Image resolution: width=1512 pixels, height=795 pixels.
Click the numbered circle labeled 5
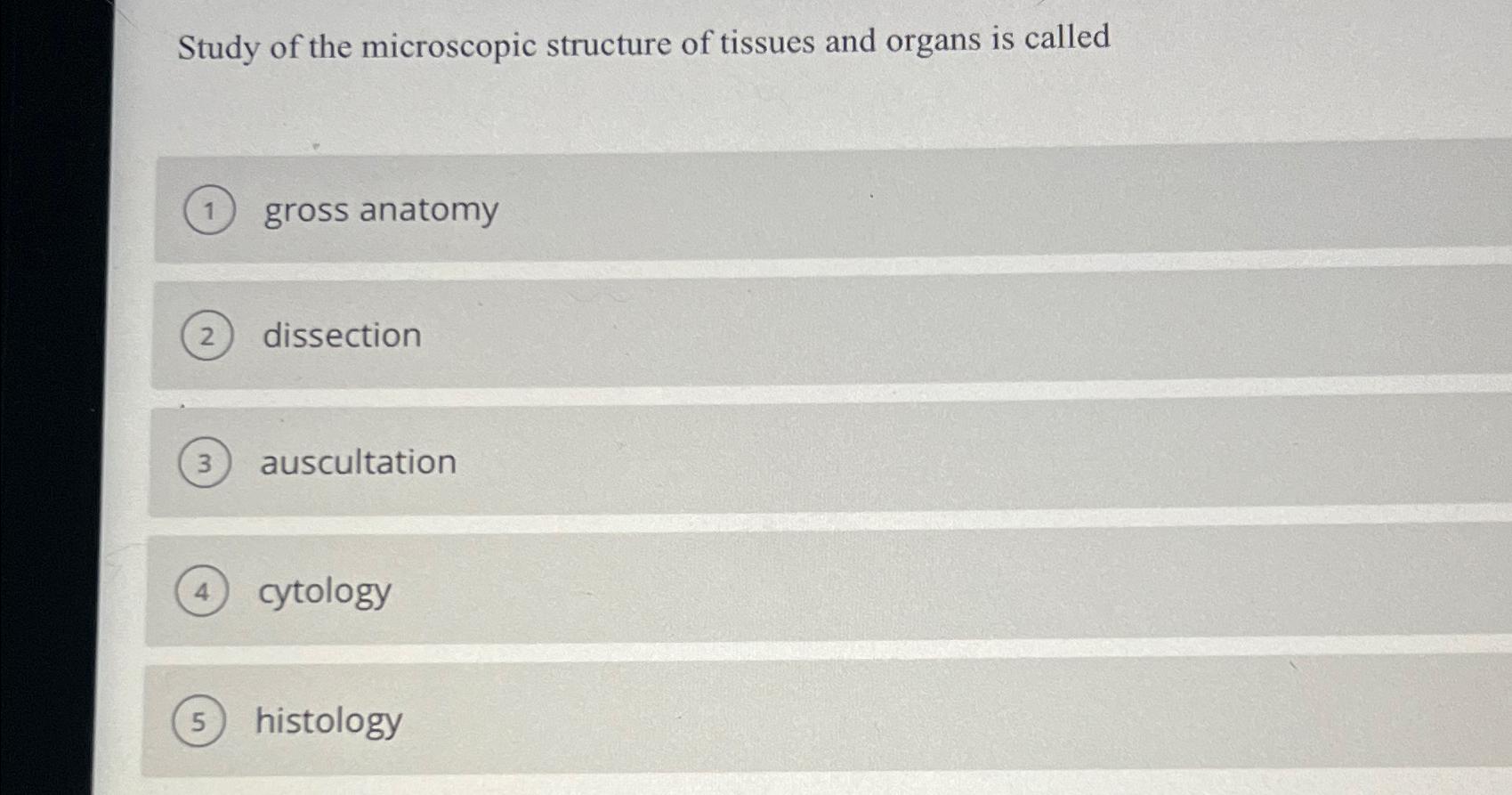pyautogui.click(x=199, y=723)
